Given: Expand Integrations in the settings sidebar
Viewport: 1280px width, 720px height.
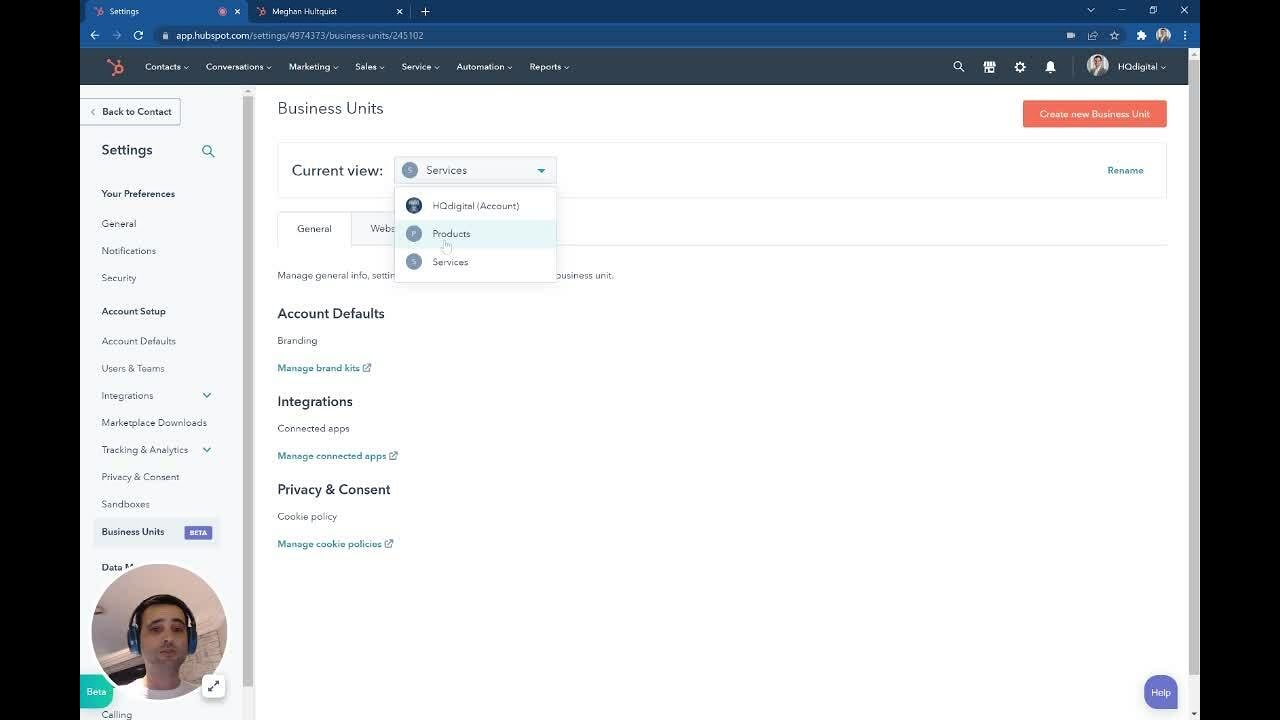Looking at the screenshot, I should point(207,395).
